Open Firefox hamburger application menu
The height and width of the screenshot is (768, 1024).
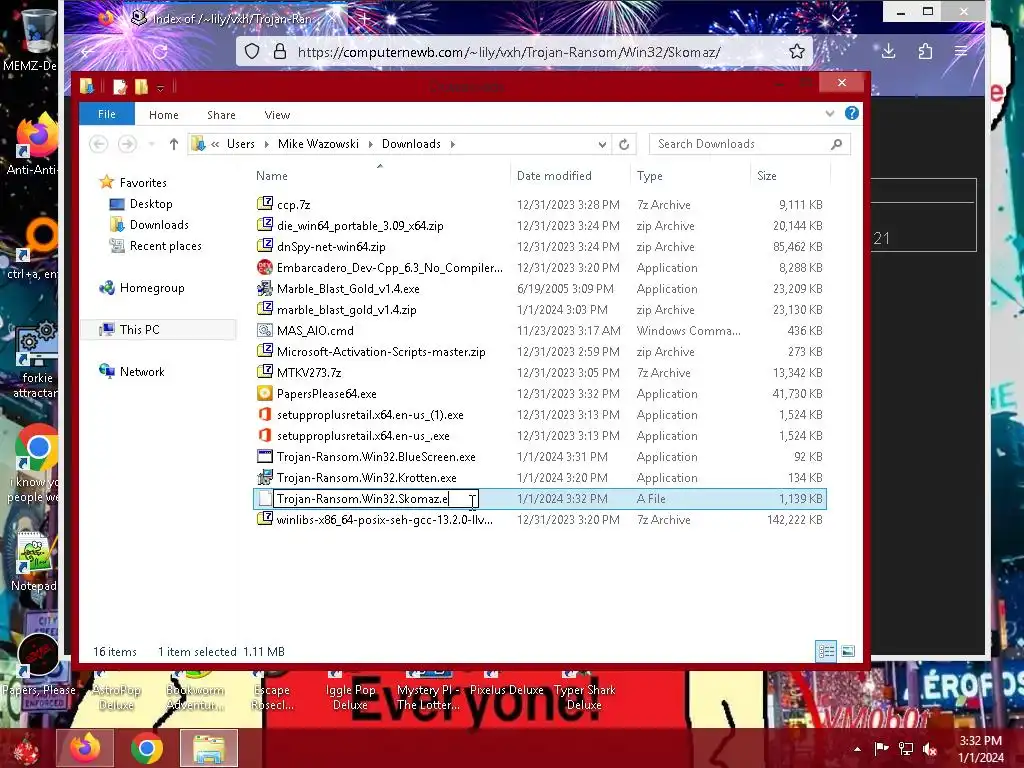point(961,51)
